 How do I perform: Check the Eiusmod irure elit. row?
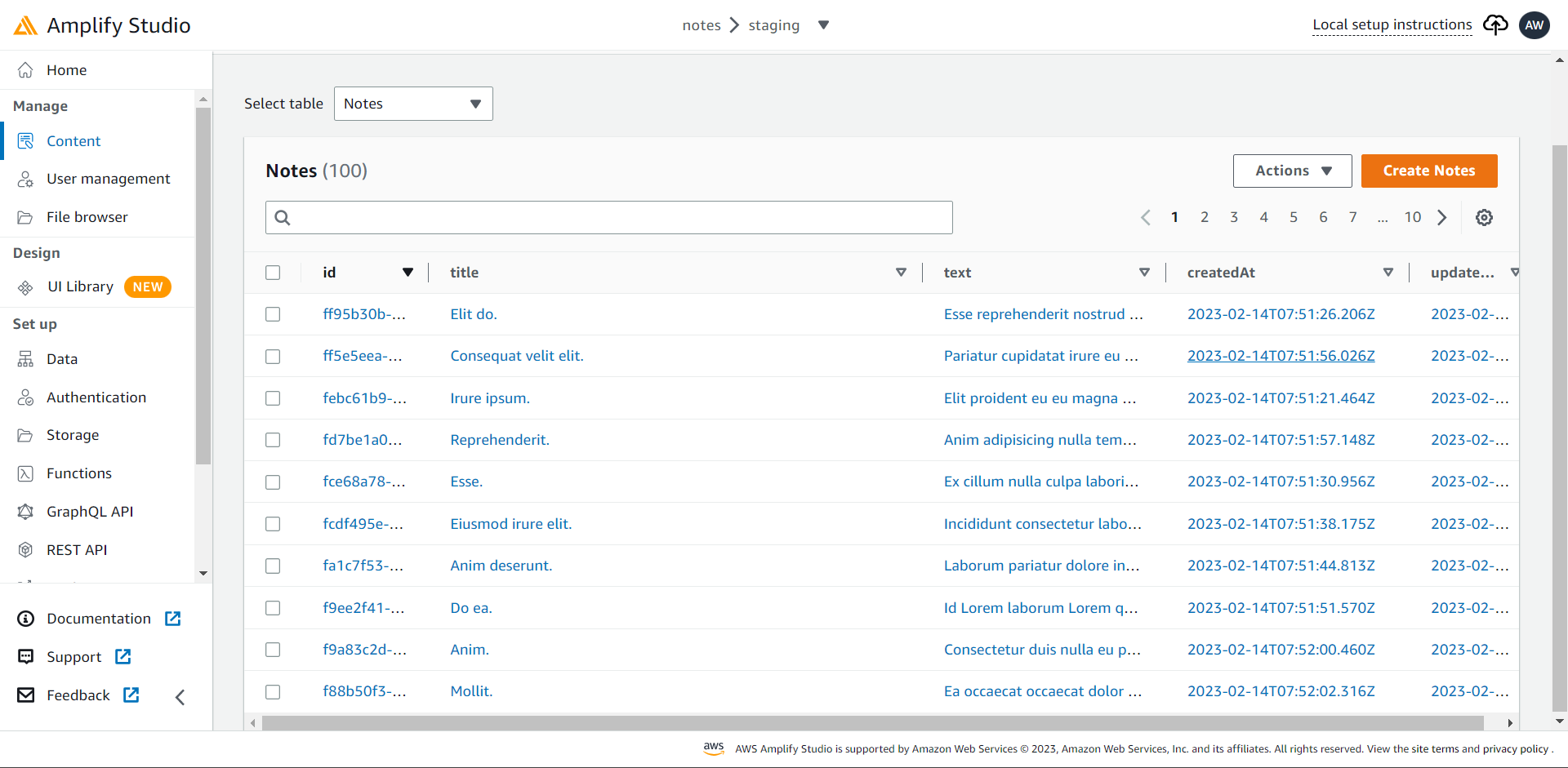coord(273,524)
